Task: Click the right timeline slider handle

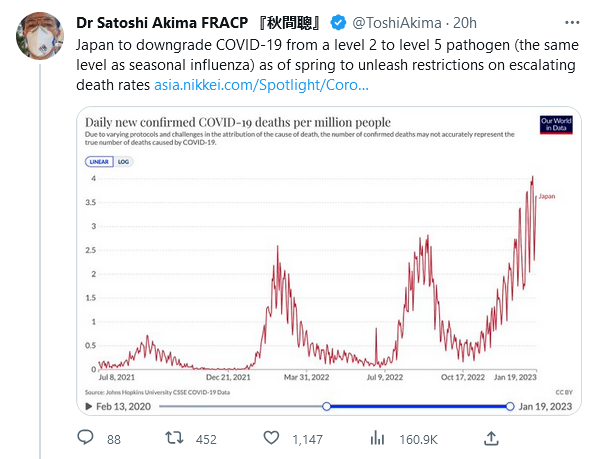Action: coord(510,406)
